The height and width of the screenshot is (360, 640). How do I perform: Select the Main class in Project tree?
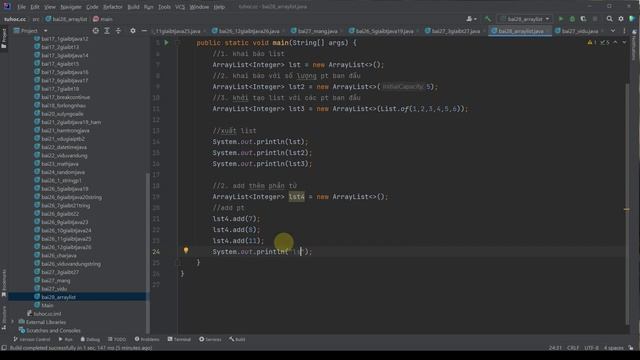pyautogui.click(x=47, y=305)
